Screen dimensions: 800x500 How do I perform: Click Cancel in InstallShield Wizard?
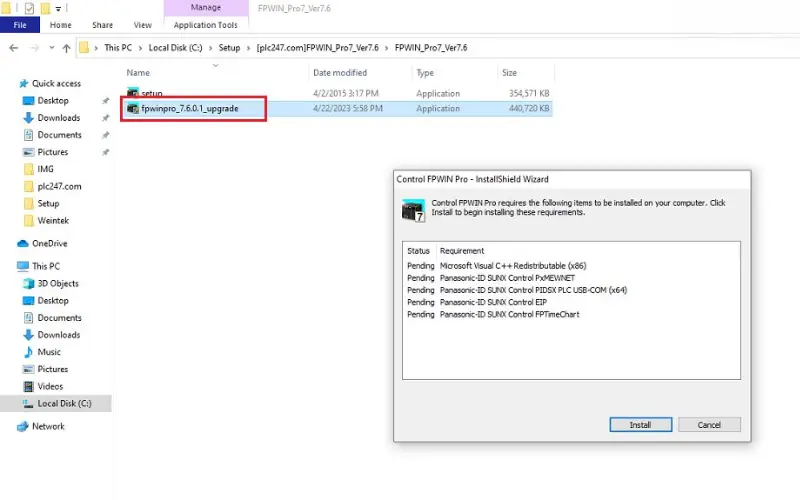pyautogui.click(x=709, y=424)
